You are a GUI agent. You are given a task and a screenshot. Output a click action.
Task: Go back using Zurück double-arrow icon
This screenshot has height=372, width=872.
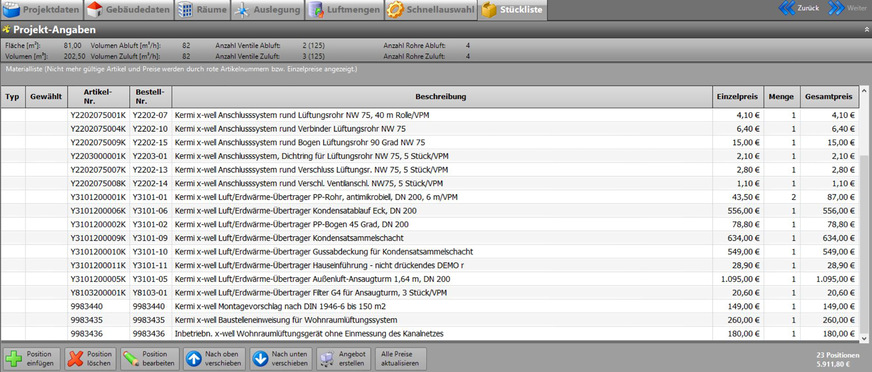pyautogui.click(x=787, y=8)
